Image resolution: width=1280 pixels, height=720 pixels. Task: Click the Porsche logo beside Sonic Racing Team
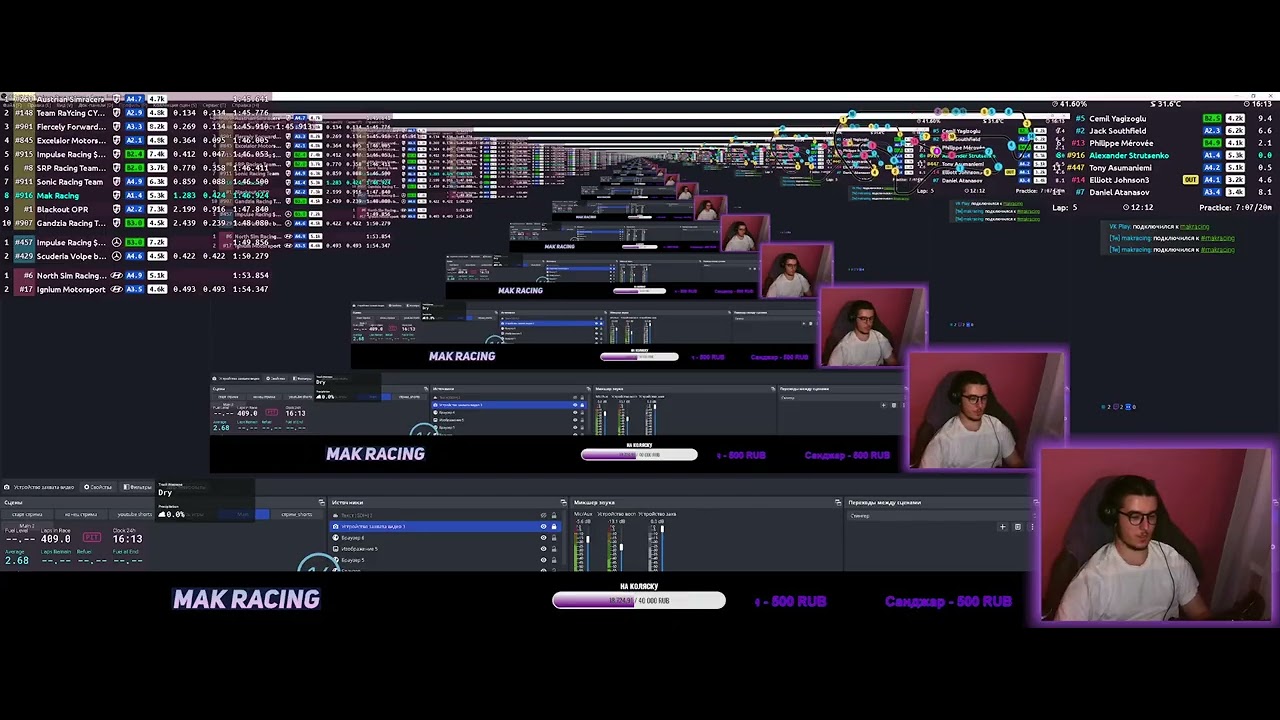tap(116, 182)
